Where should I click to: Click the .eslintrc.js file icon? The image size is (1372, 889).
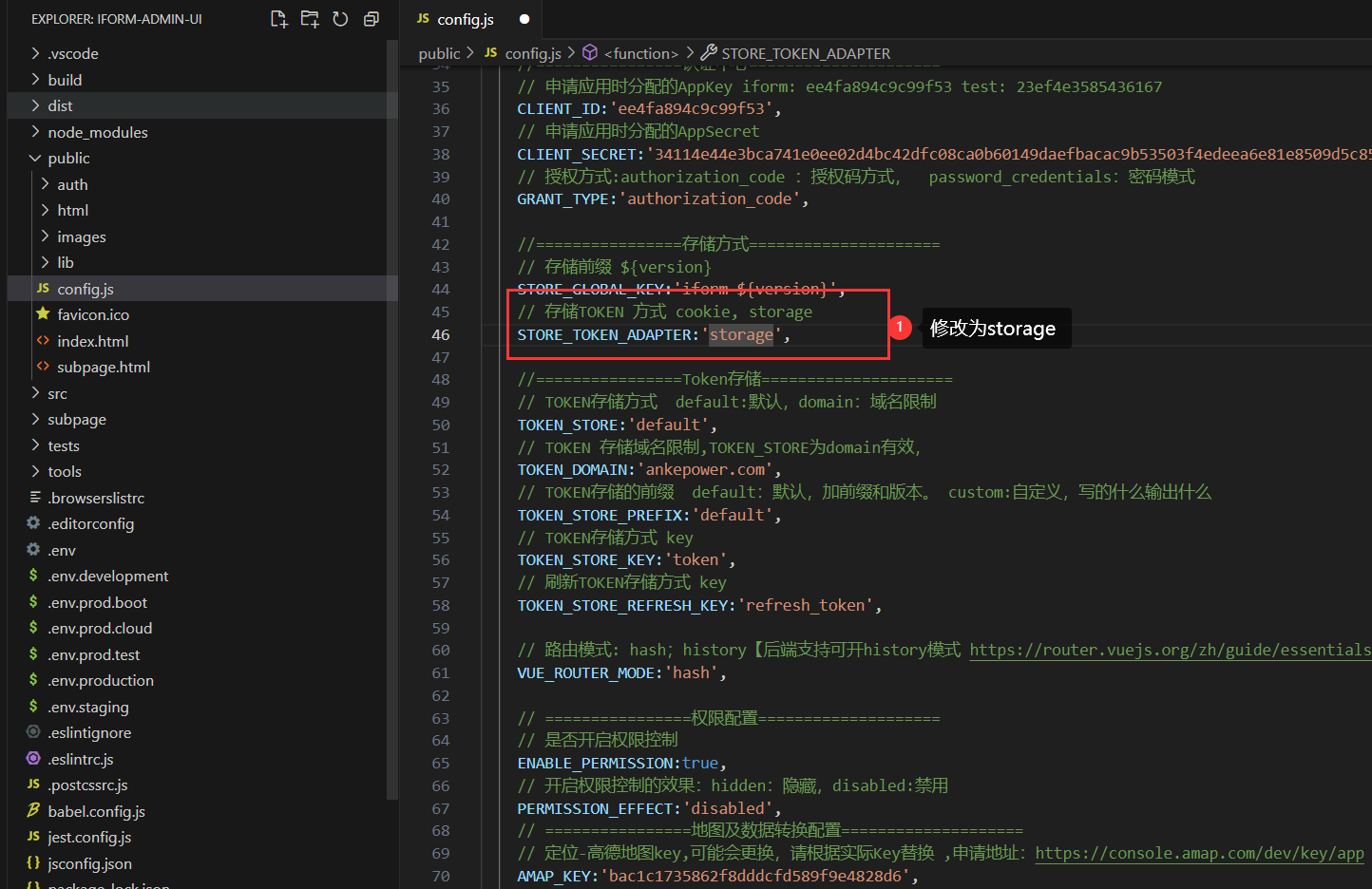pyautogui.click(x=33, y=759)
